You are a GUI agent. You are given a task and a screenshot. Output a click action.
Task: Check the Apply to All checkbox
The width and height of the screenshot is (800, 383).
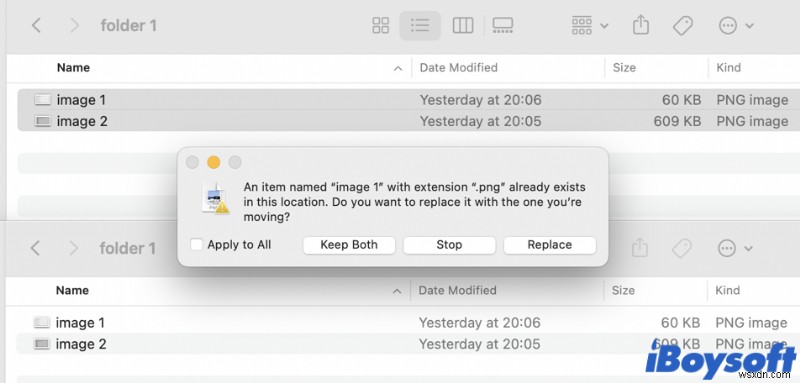pos(196,244)
